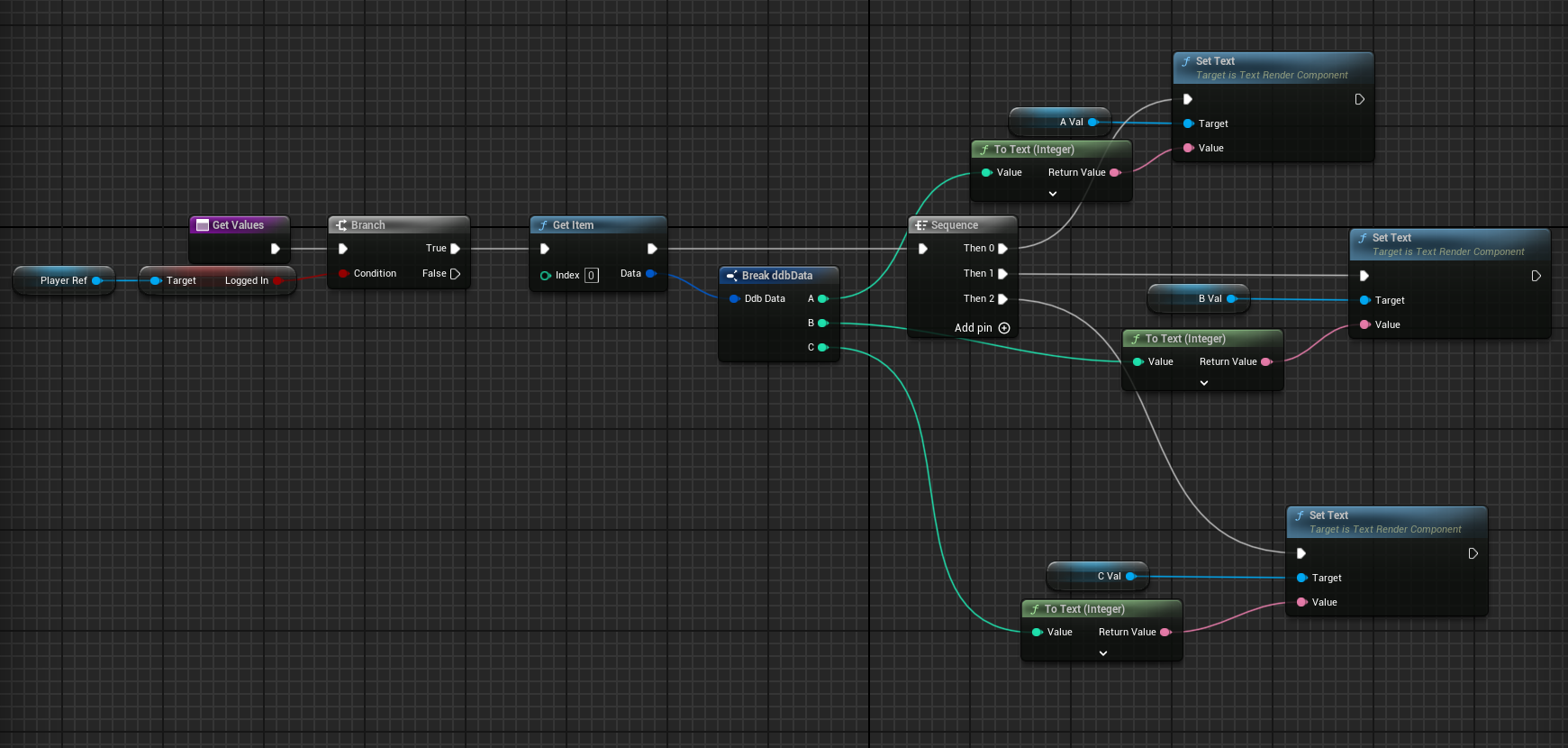This screenshot has width=1568, height=748.
Task: Click the 'Logged In' label text
Action: [x=246, y=281]
